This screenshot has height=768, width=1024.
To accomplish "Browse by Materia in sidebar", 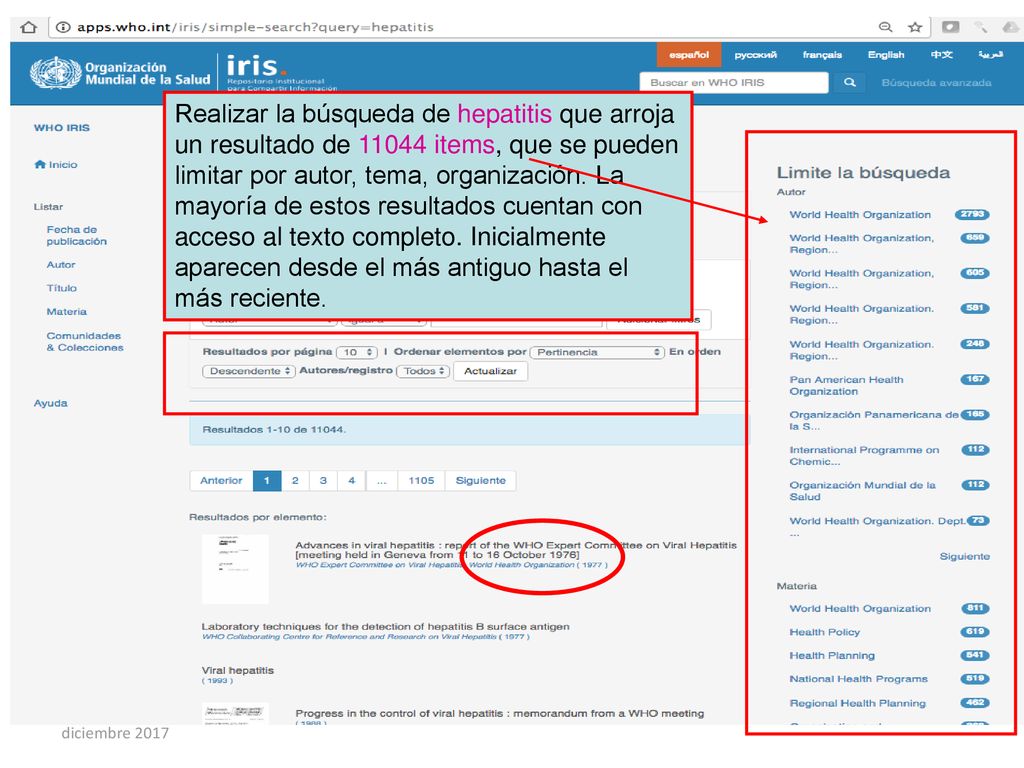I will 67,312.
